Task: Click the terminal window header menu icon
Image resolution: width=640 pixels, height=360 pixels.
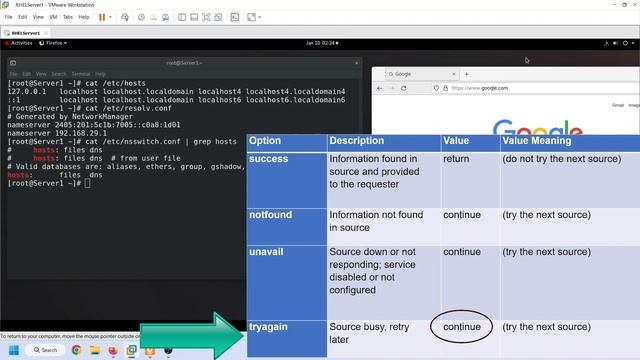Action: [x=13, y=63]
